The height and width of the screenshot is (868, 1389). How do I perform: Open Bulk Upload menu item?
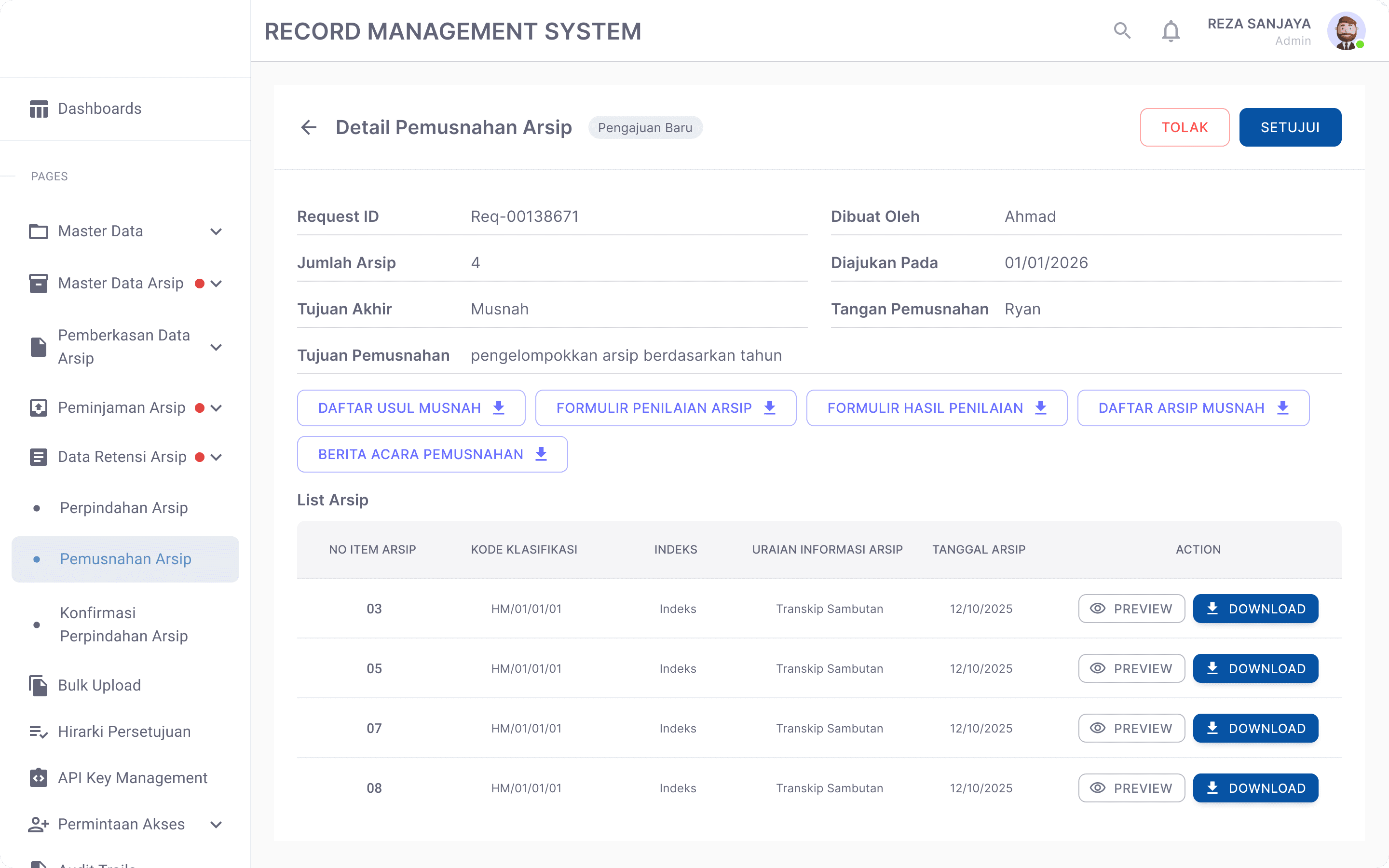click(125, 685)
